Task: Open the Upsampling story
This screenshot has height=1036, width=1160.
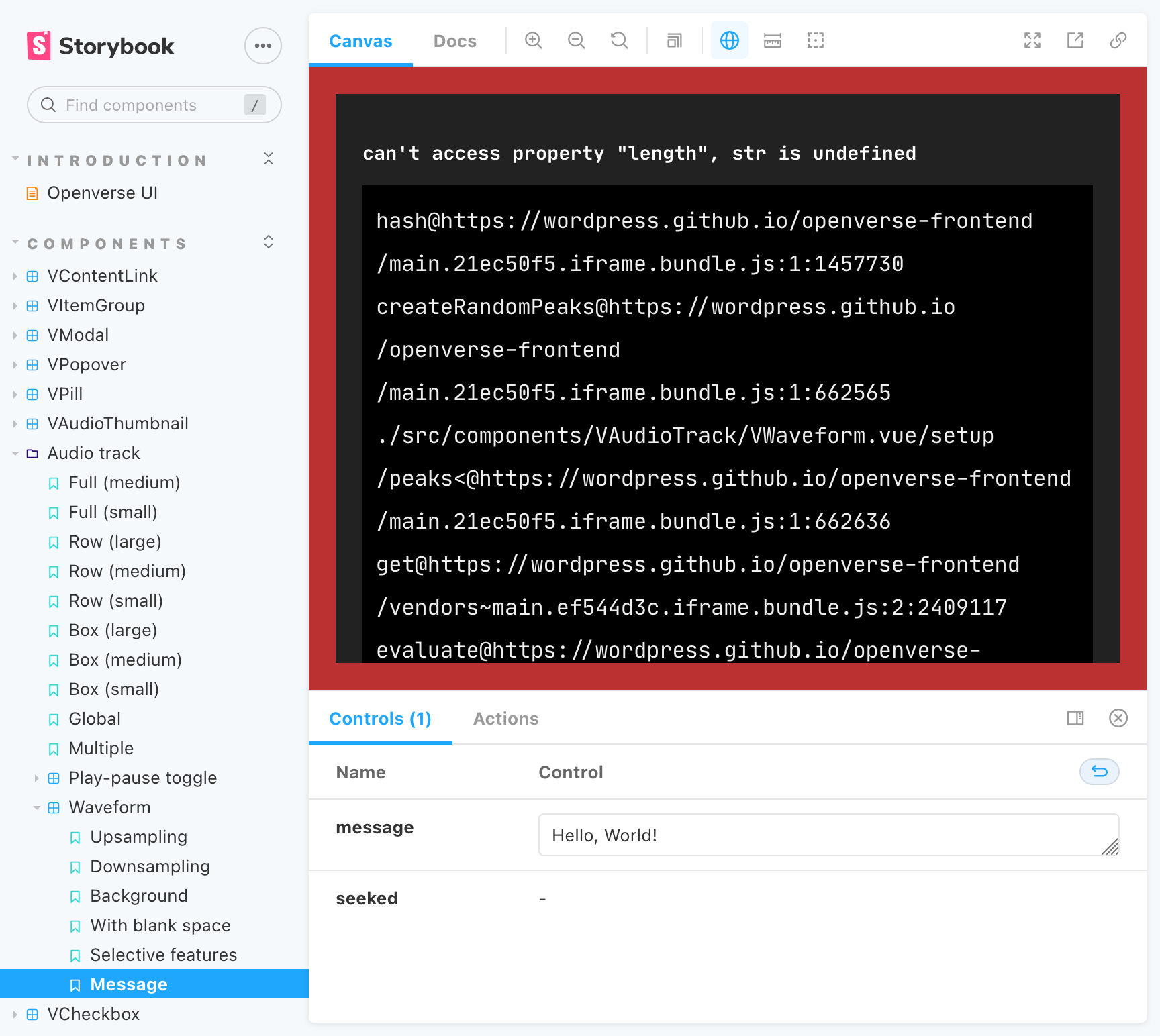Action: tap(138, 837)
